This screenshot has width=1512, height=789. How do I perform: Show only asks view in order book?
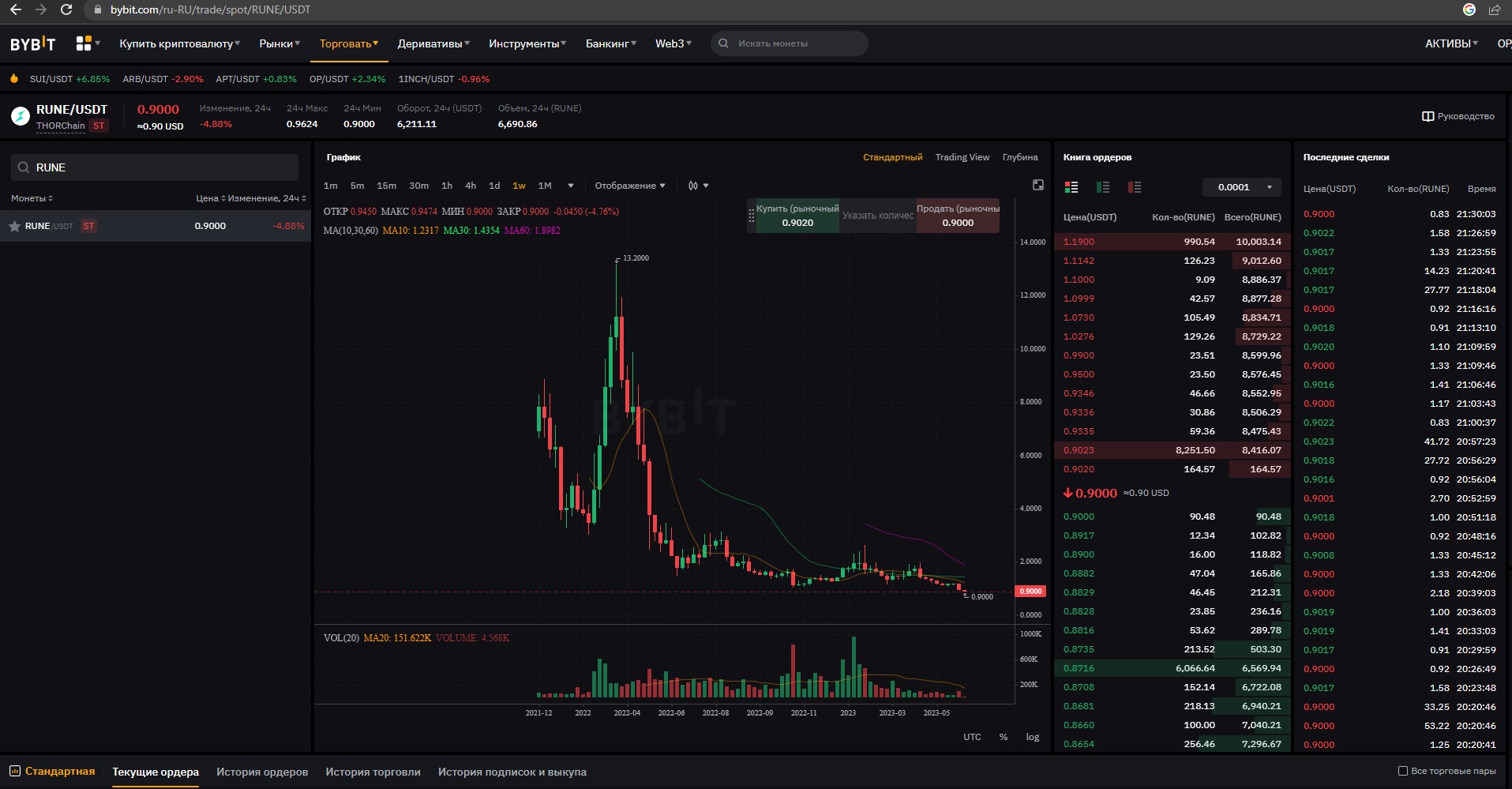[1135, 187]
